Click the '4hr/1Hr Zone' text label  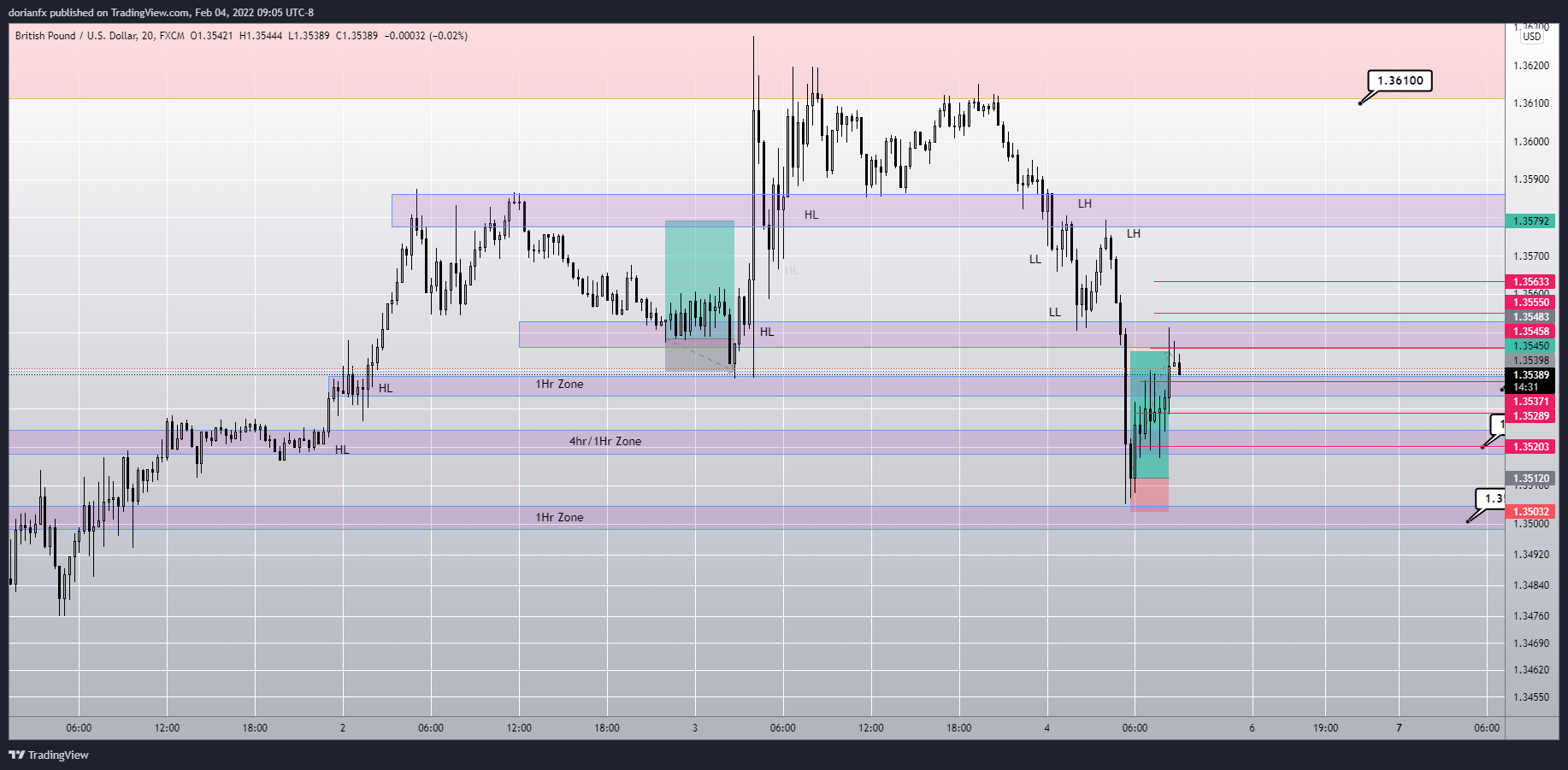605,441
